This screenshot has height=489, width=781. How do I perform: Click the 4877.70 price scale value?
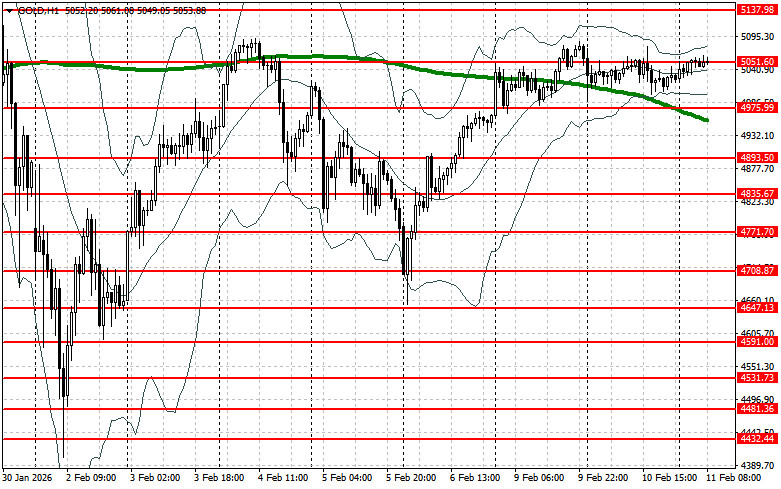pyautogui.click(x=757, y=169)
